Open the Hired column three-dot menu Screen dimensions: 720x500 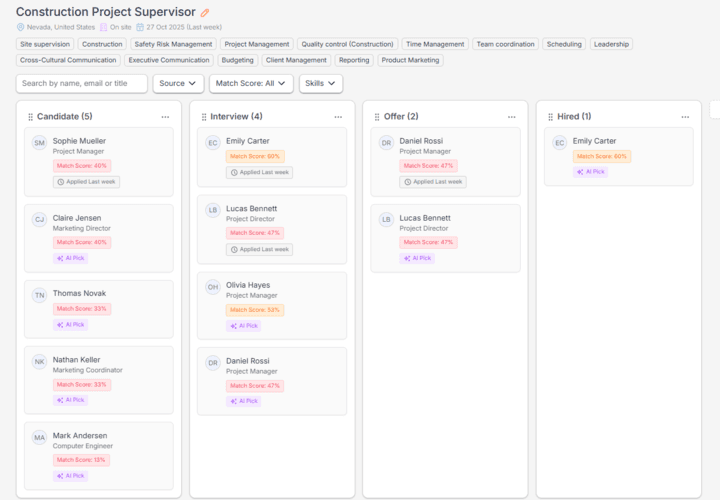(x=685, y=117)
